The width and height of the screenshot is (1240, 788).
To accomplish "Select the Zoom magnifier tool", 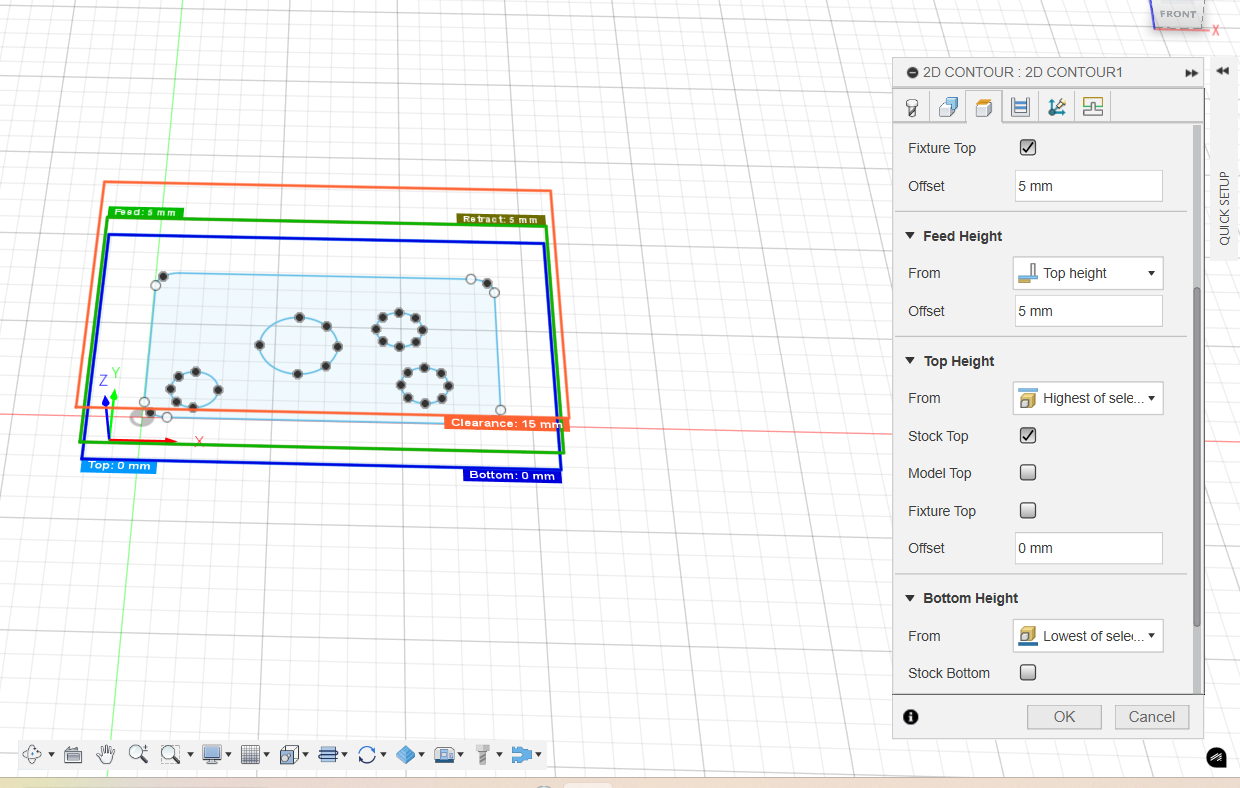I will click(138, 755).
